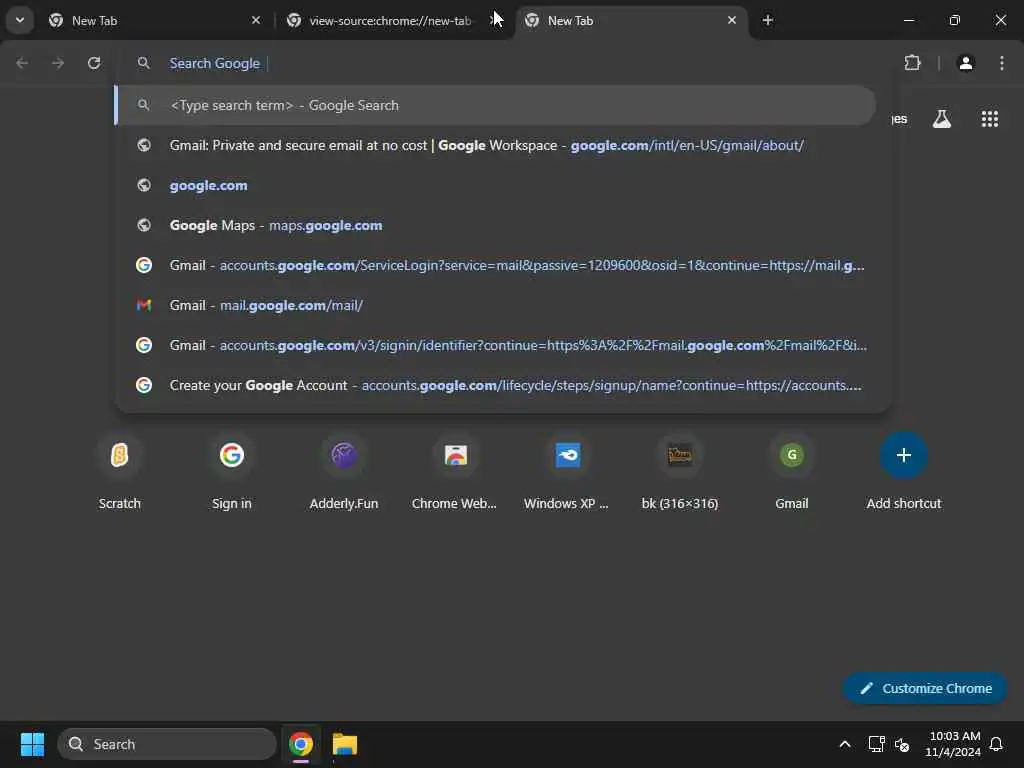This screenshot has width=1024, height=768.
Task: Open the Extensions puzzle icon
Action: pyautogui.click(x=912, y=63)
